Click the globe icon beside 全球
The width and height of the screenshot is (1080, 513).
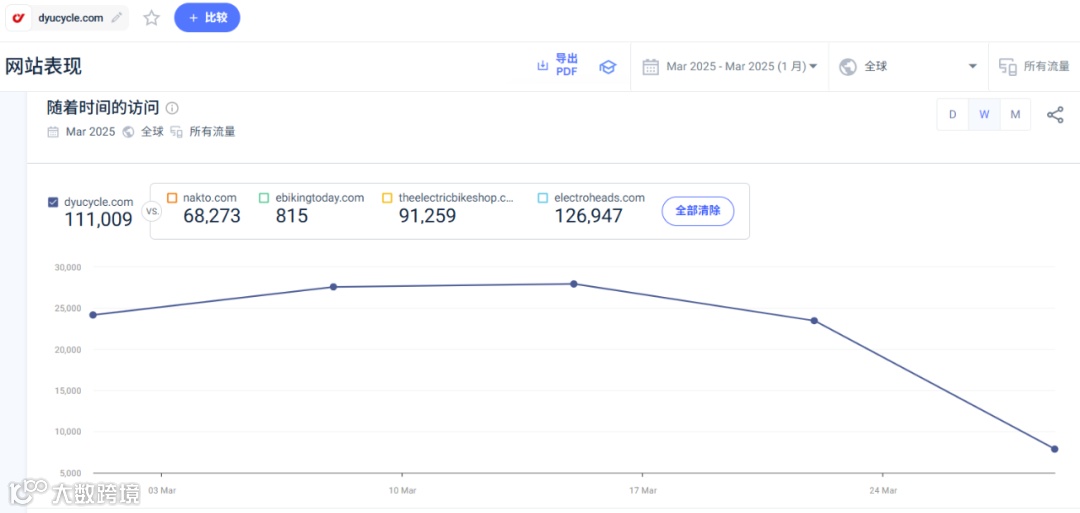848,66
